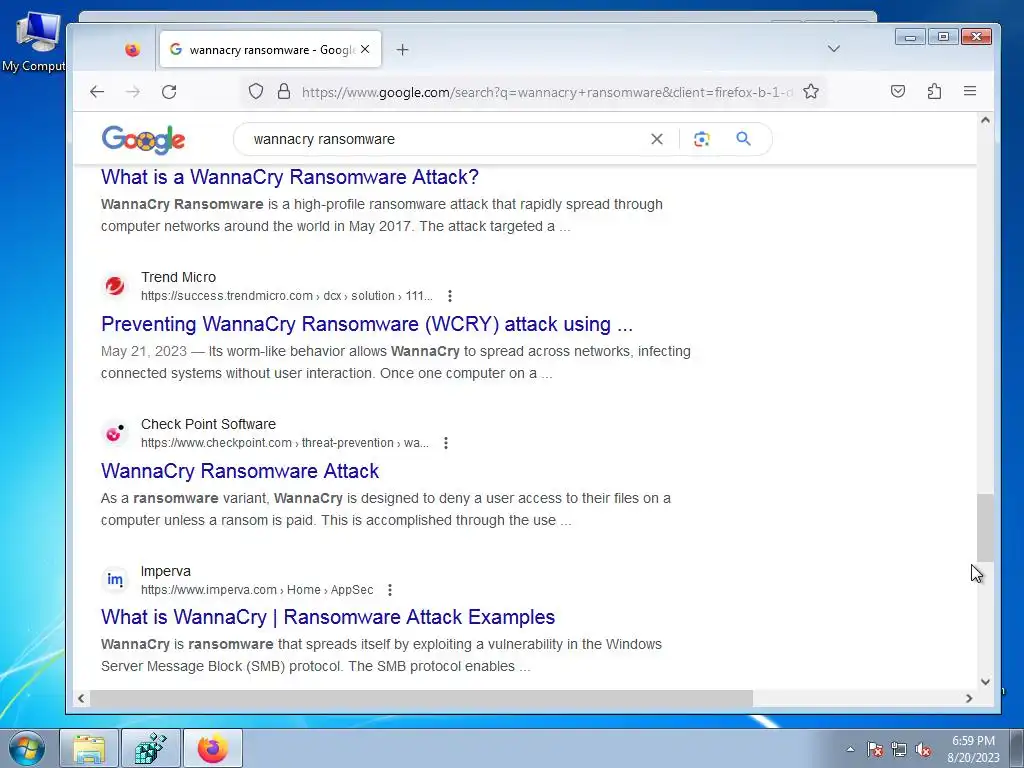
Task: Go back using the browser back arrow
Action: [97, 92]
